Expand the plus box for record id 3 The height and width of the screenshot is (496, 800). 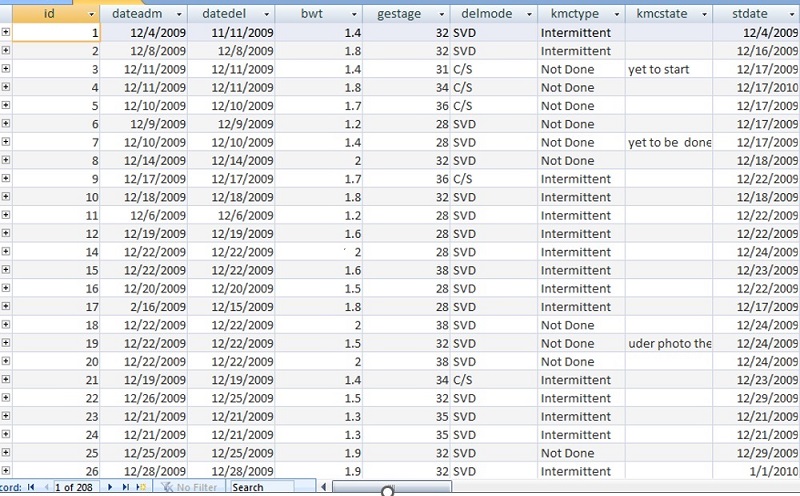click(x=6, y=68)
